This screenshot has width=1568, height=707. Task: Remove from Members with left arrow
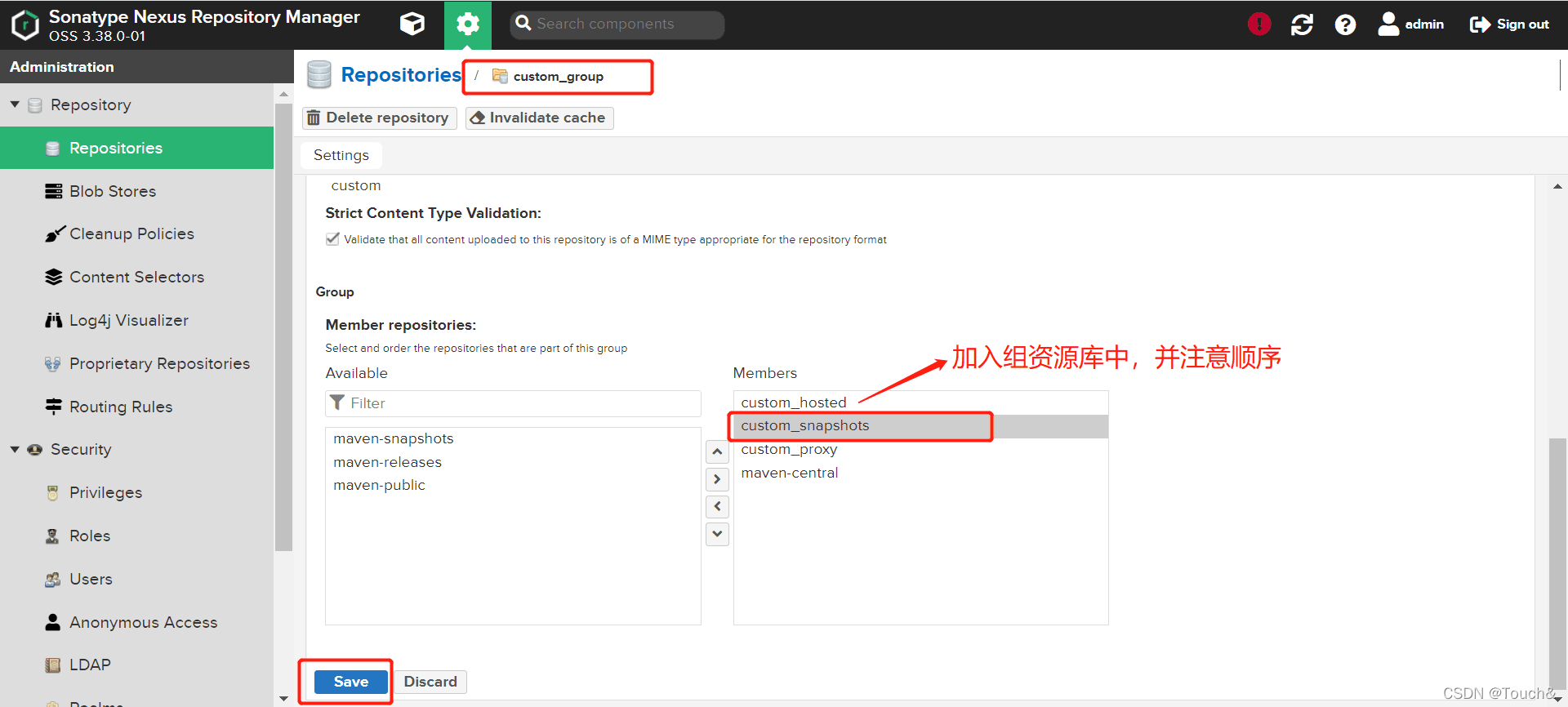[x=717, y=506]
